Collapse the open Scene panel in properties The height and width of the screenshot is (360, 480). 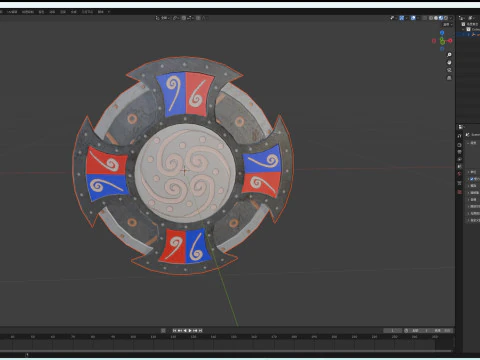(468, 143)
